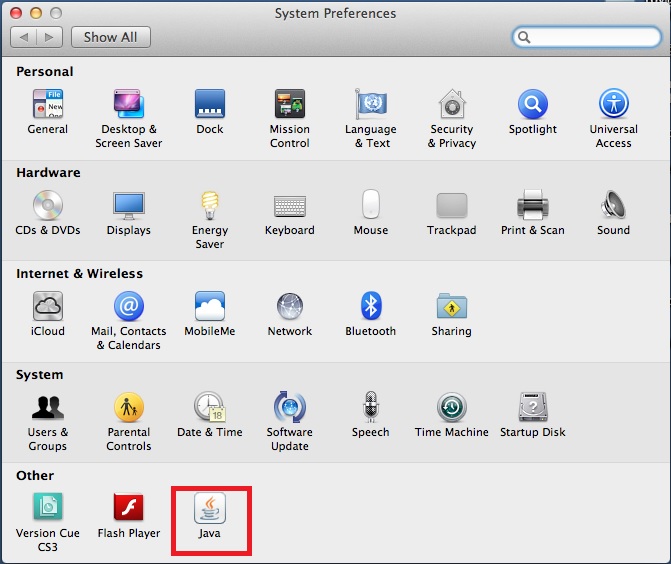Click the Show All button
Viewport: 671px width, 564px height.
coord(111,37)
